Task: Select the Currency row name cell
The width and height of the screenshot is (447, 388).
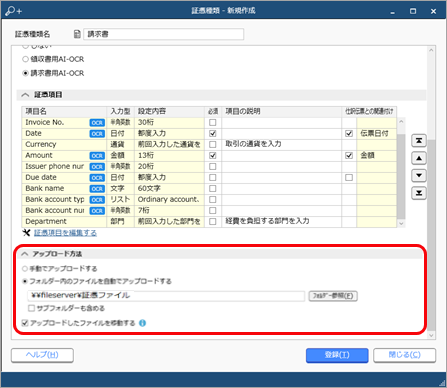Action: [x=64, y=144]
